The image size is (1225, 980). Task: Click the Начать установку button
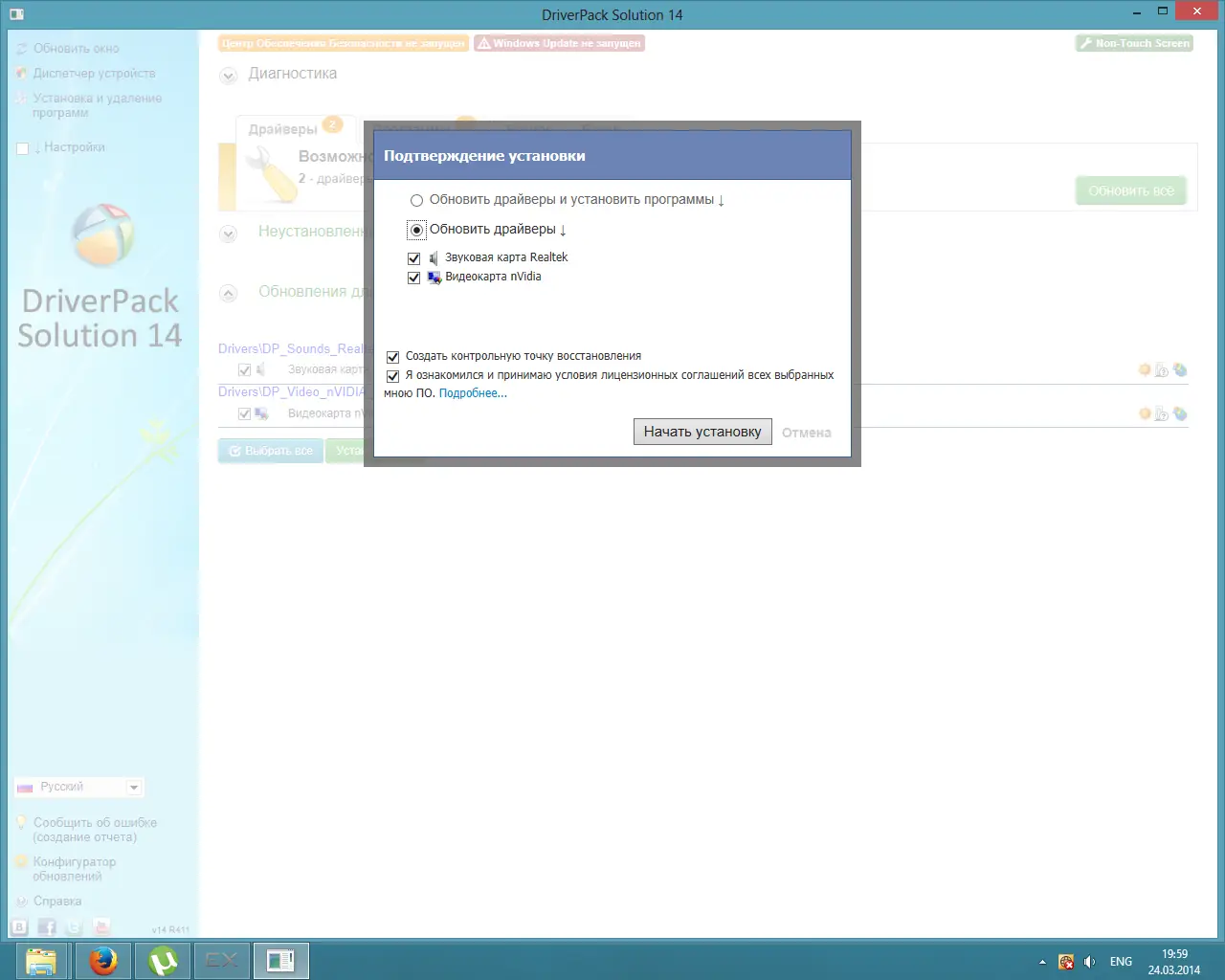coord(702,432)
